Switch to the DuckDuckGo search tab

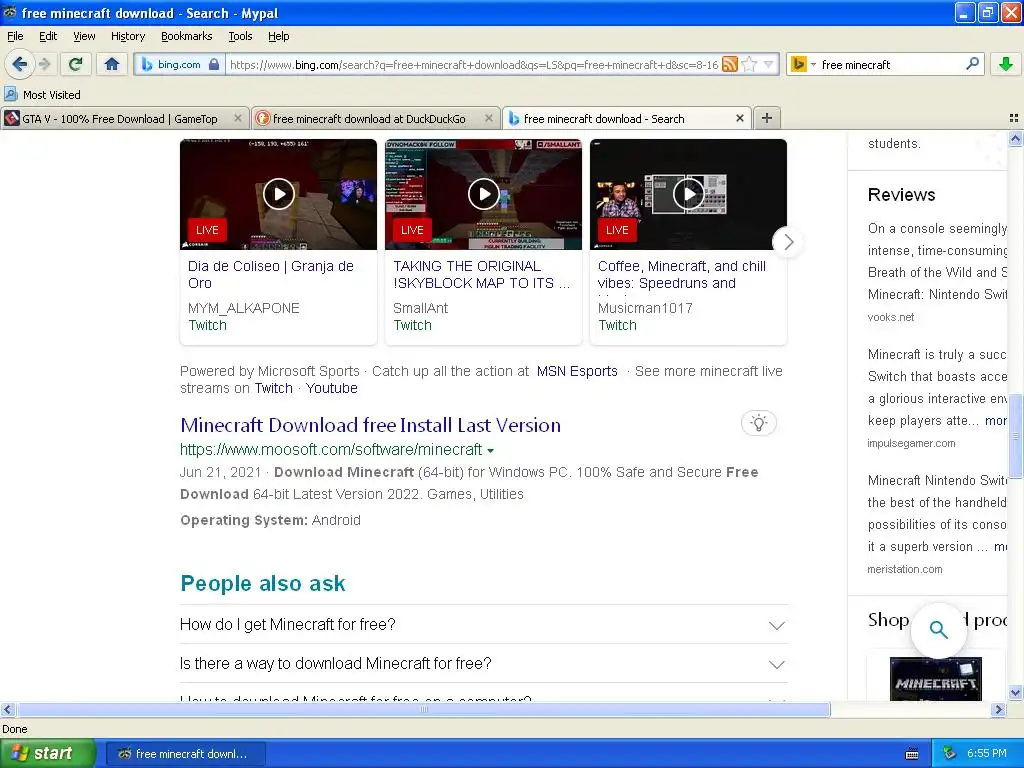368,119
